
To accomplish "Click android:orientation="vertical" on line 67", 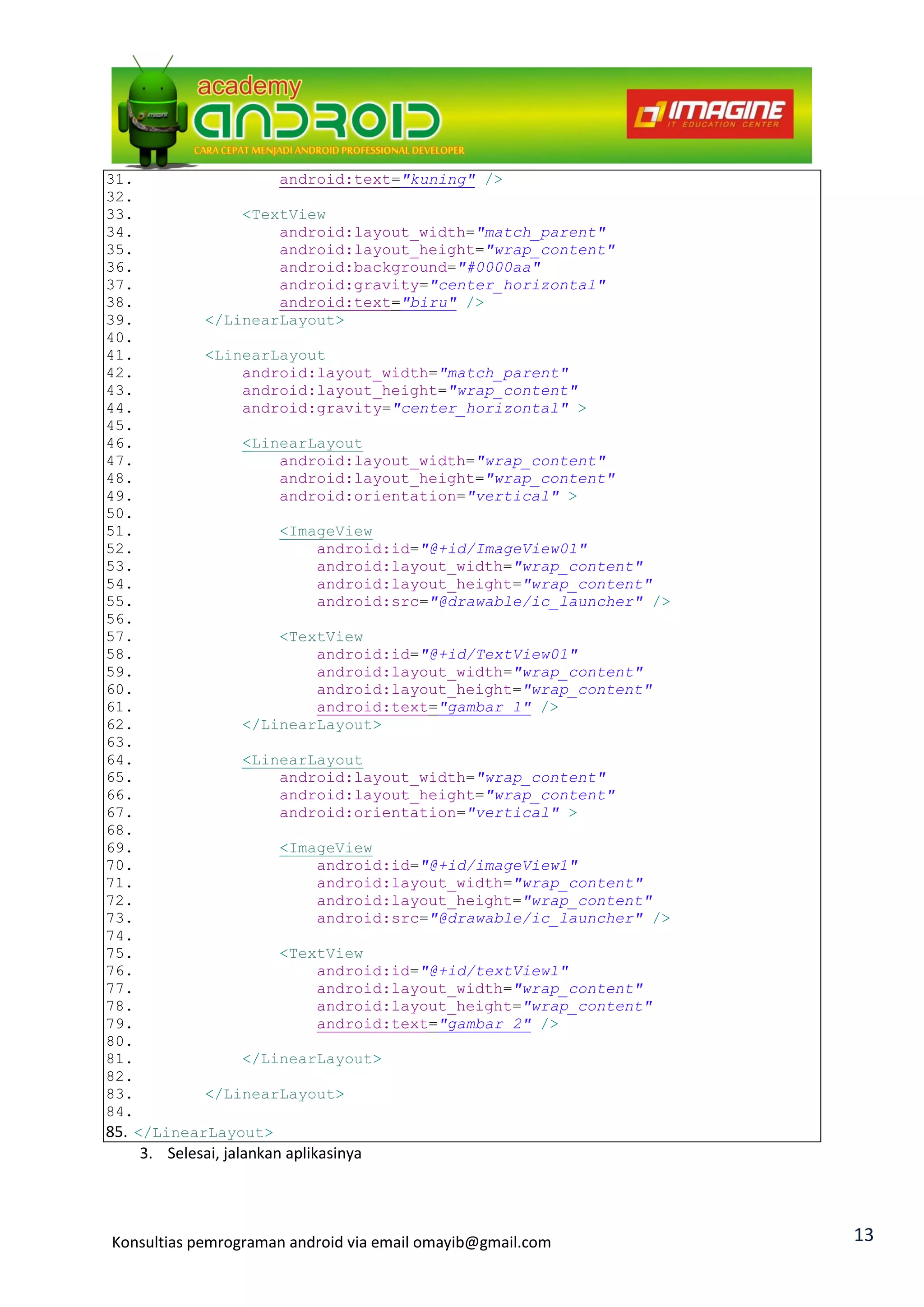I will coord(428,813).
